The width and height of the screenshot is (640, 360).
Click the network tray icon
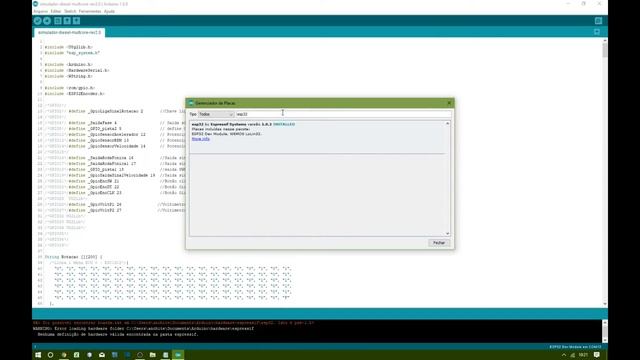pyautogui.click(x=572, y=355)
